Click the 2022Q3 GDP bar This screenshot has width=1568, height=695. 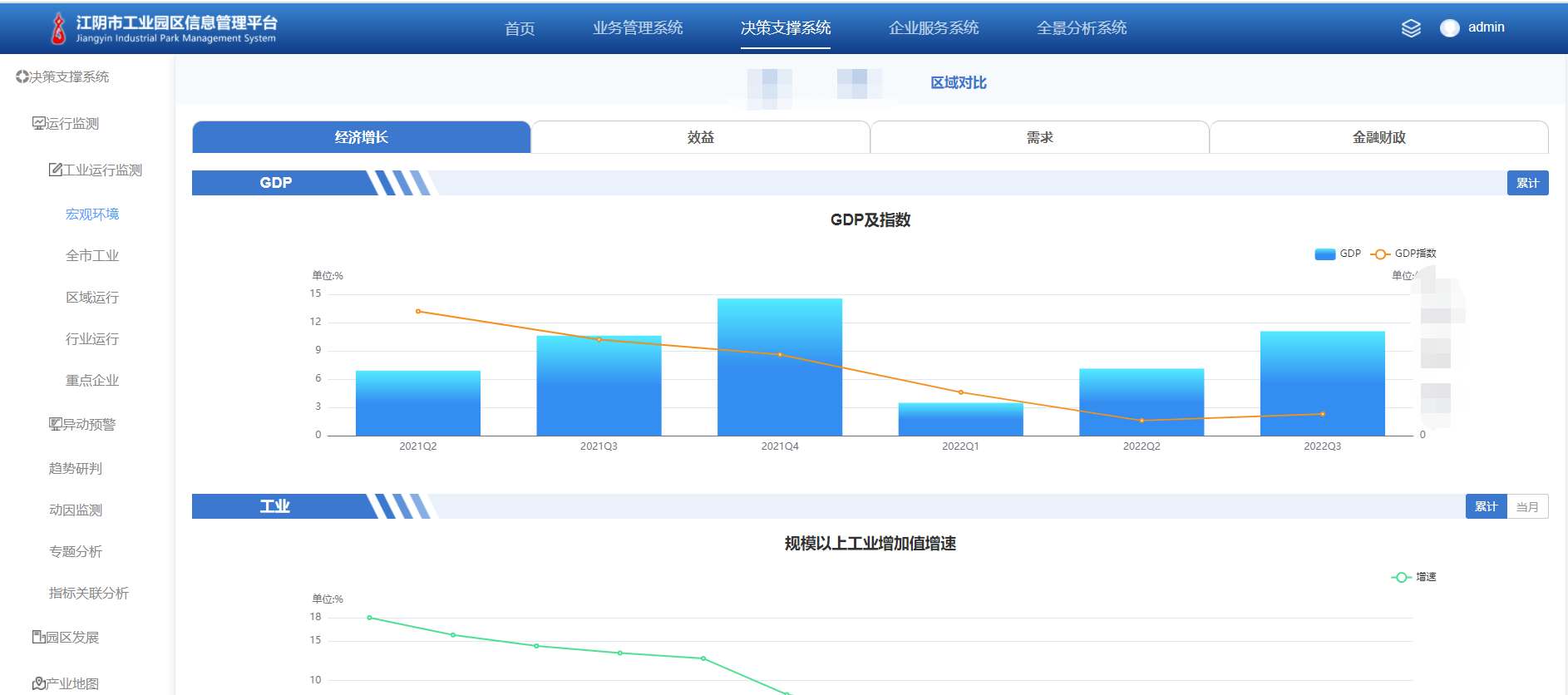pos(1323,383)
